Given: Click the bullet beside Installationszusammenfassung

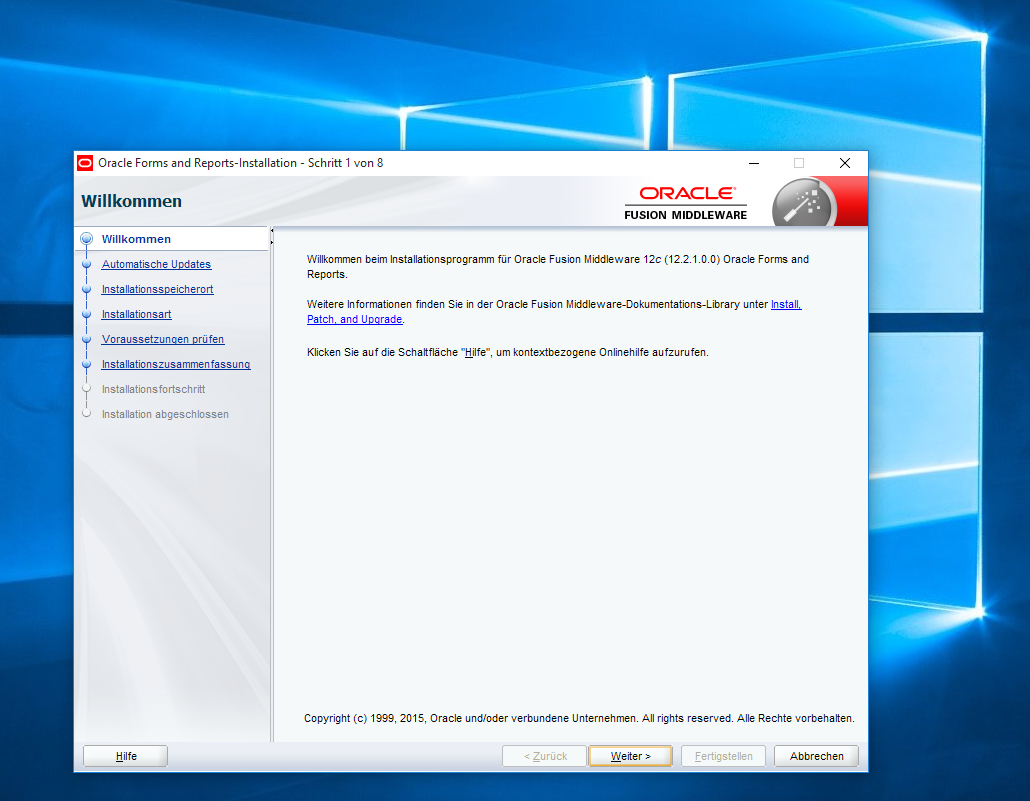Looking at the screenshot, I should click(86, 364).
